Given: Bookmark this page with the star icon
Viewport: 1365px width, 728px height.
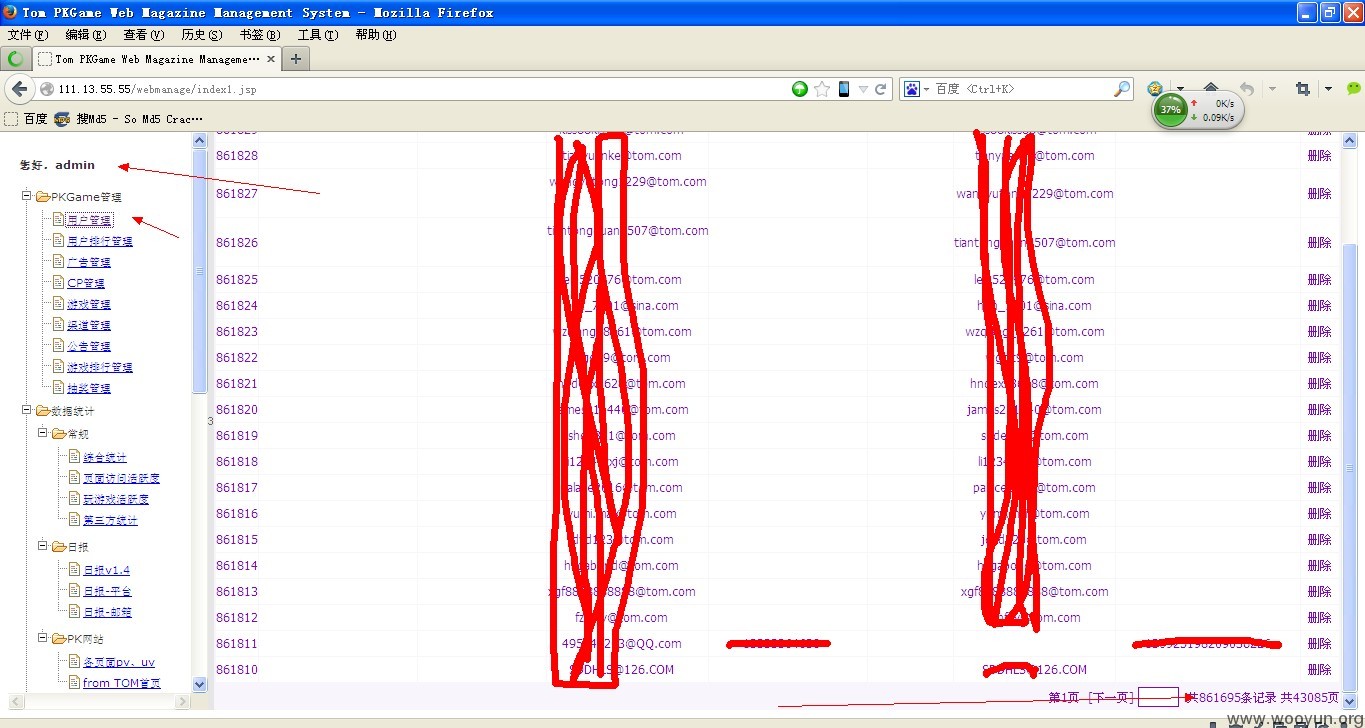Looking at the screenshot, I should click(822, 89).
